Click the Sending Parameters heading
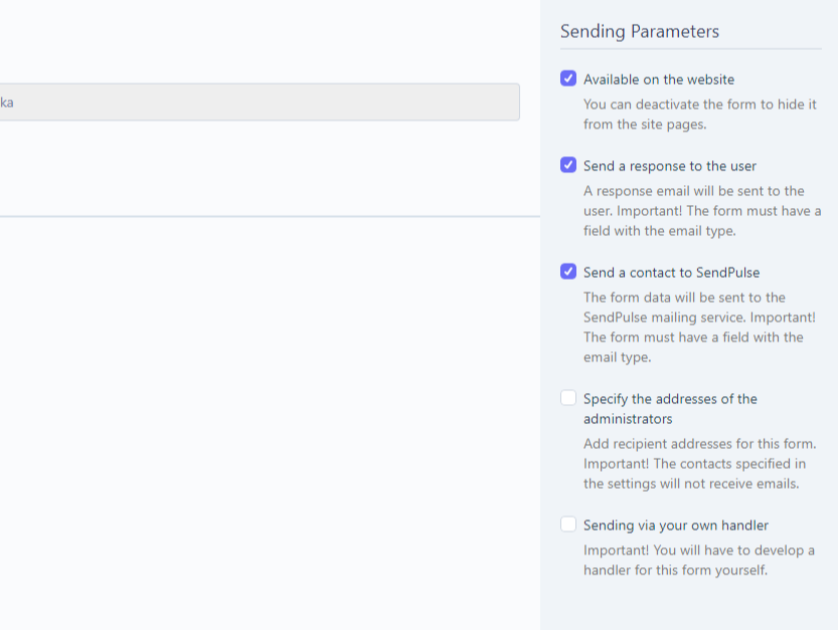 (639, 31)
